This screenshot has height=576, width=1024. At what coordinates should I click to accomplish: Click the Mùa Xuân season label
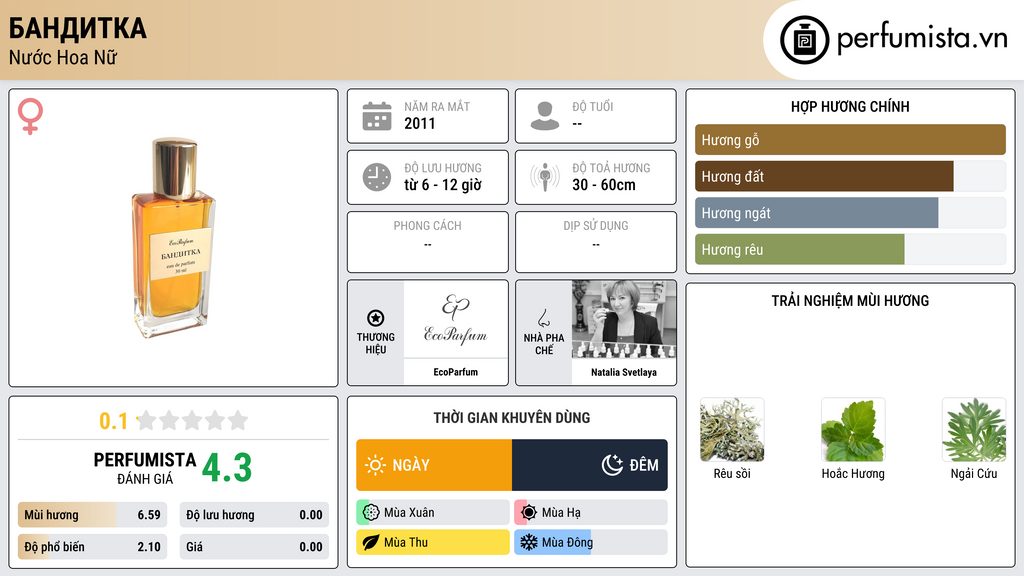tap(409, 513)
